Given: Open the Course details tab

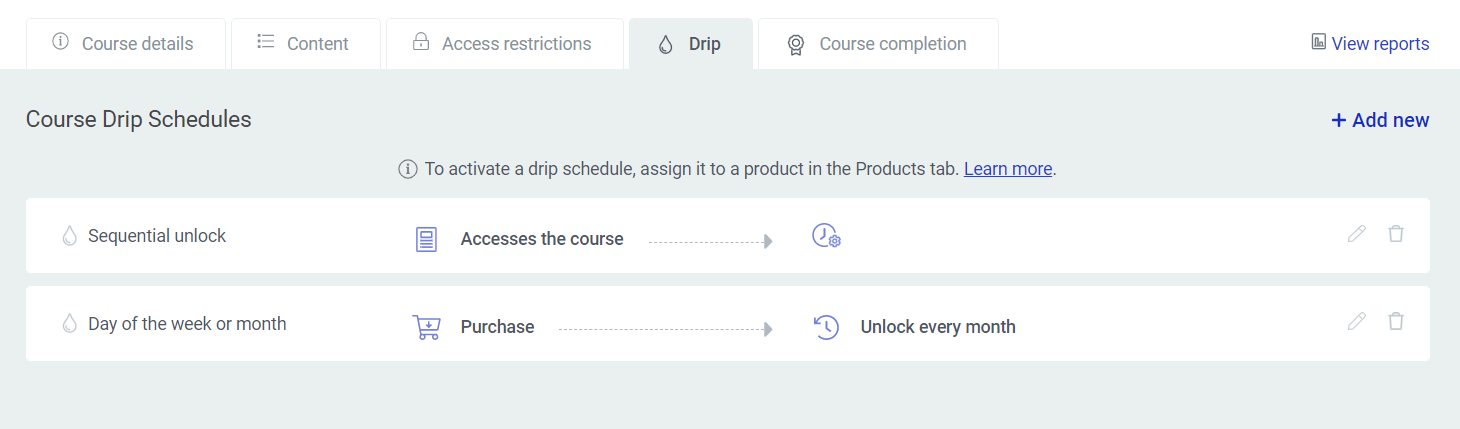Looking at the screenshot, I should click(x=126, y=44).
